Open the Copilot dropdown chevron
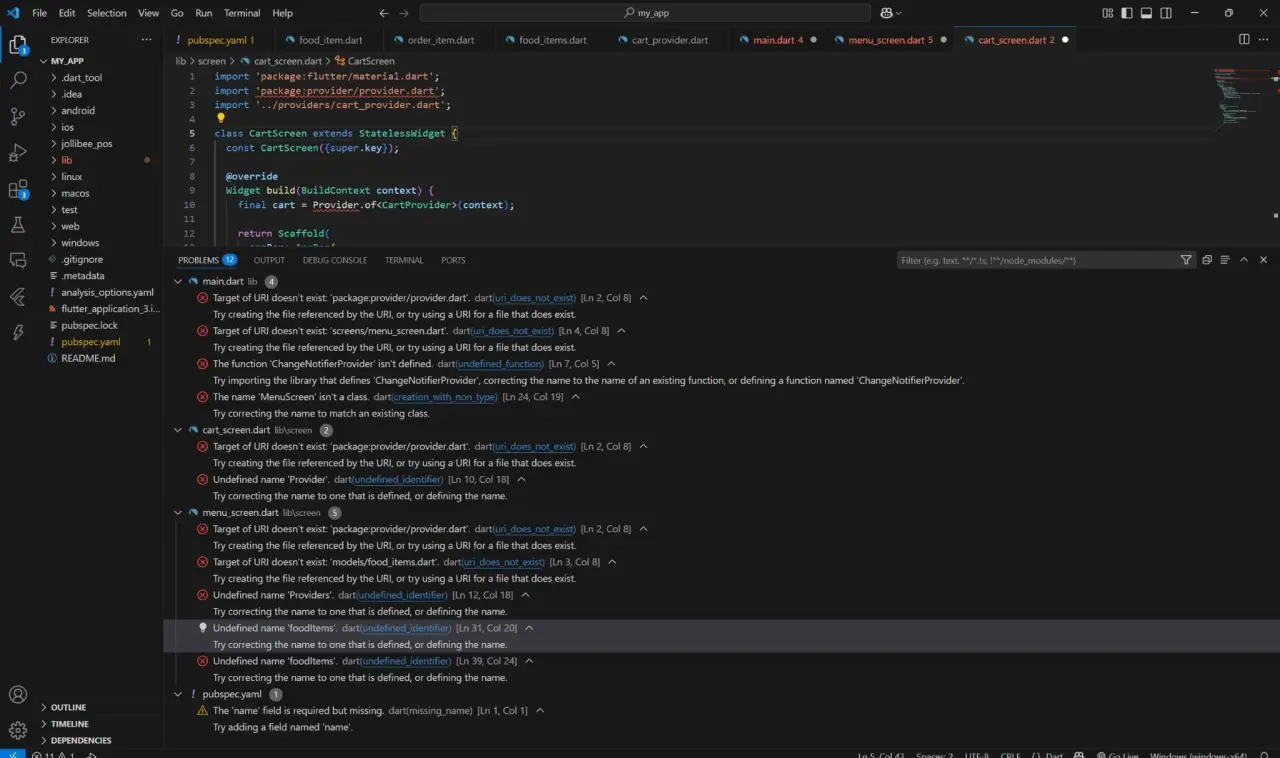Screen dimensions: 1280x758 click(x=898, y=13)
